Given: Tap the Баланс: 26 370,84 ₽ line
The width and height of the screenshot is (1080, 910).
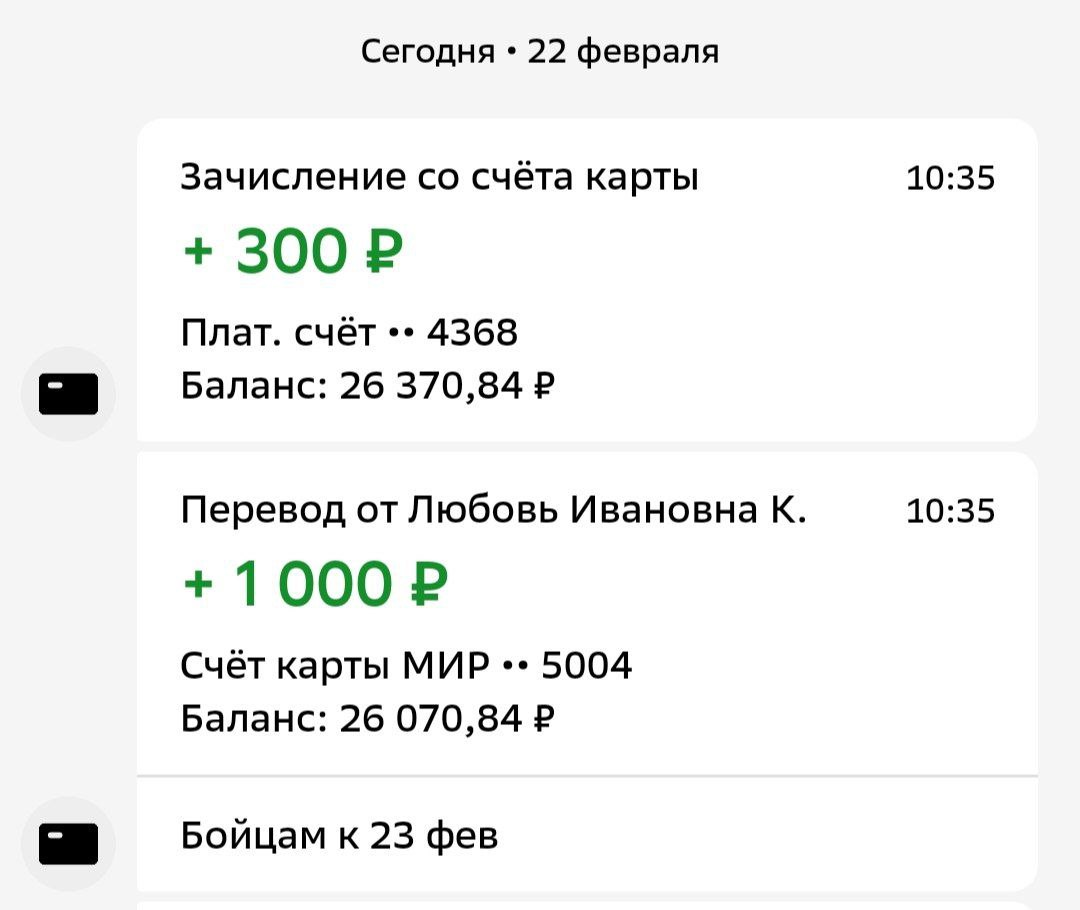Looking at the screenshot, I should point(368,385).
